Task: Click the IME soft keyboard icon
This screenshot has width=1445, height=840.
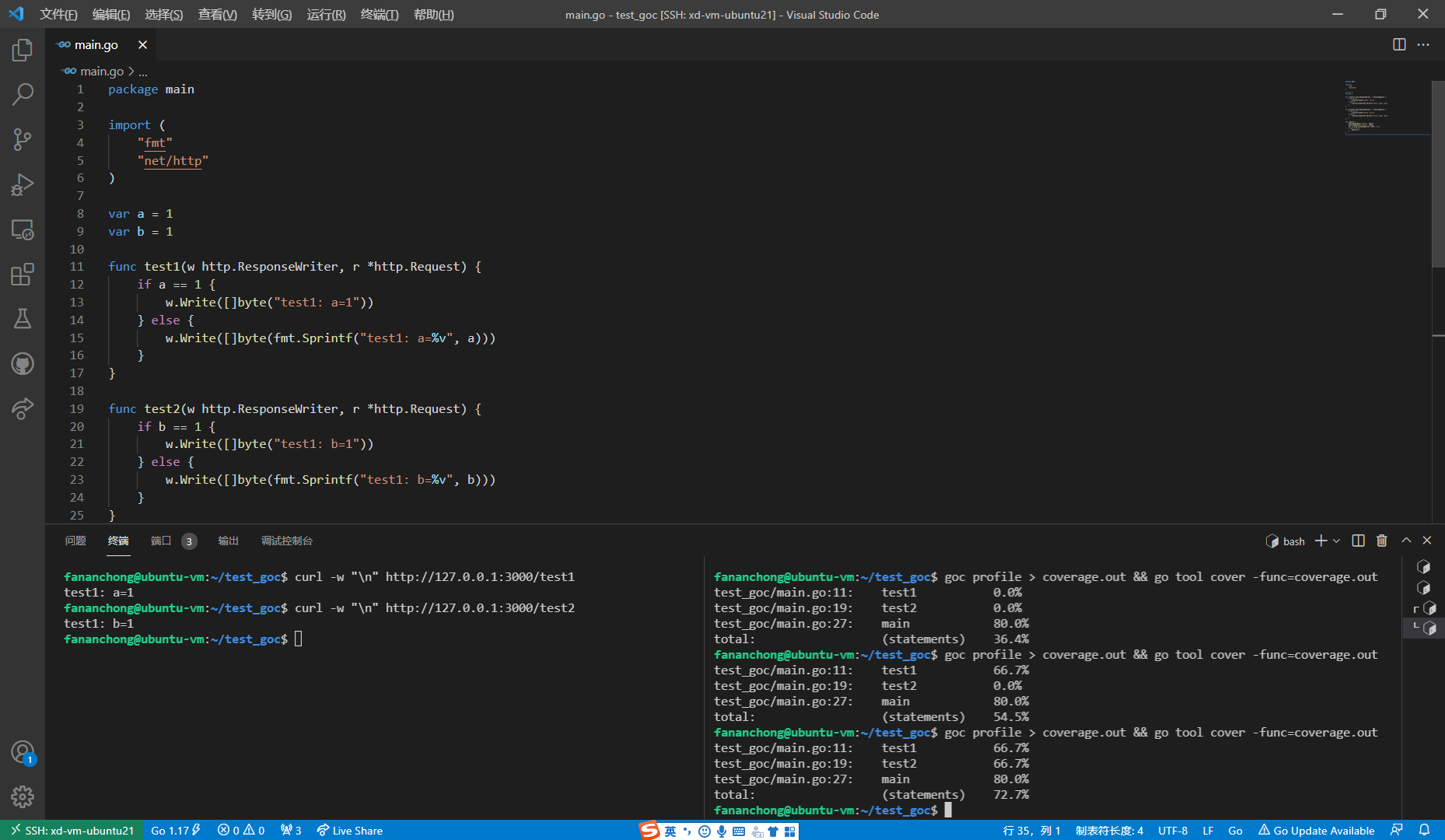Action: tap(739, 831)
